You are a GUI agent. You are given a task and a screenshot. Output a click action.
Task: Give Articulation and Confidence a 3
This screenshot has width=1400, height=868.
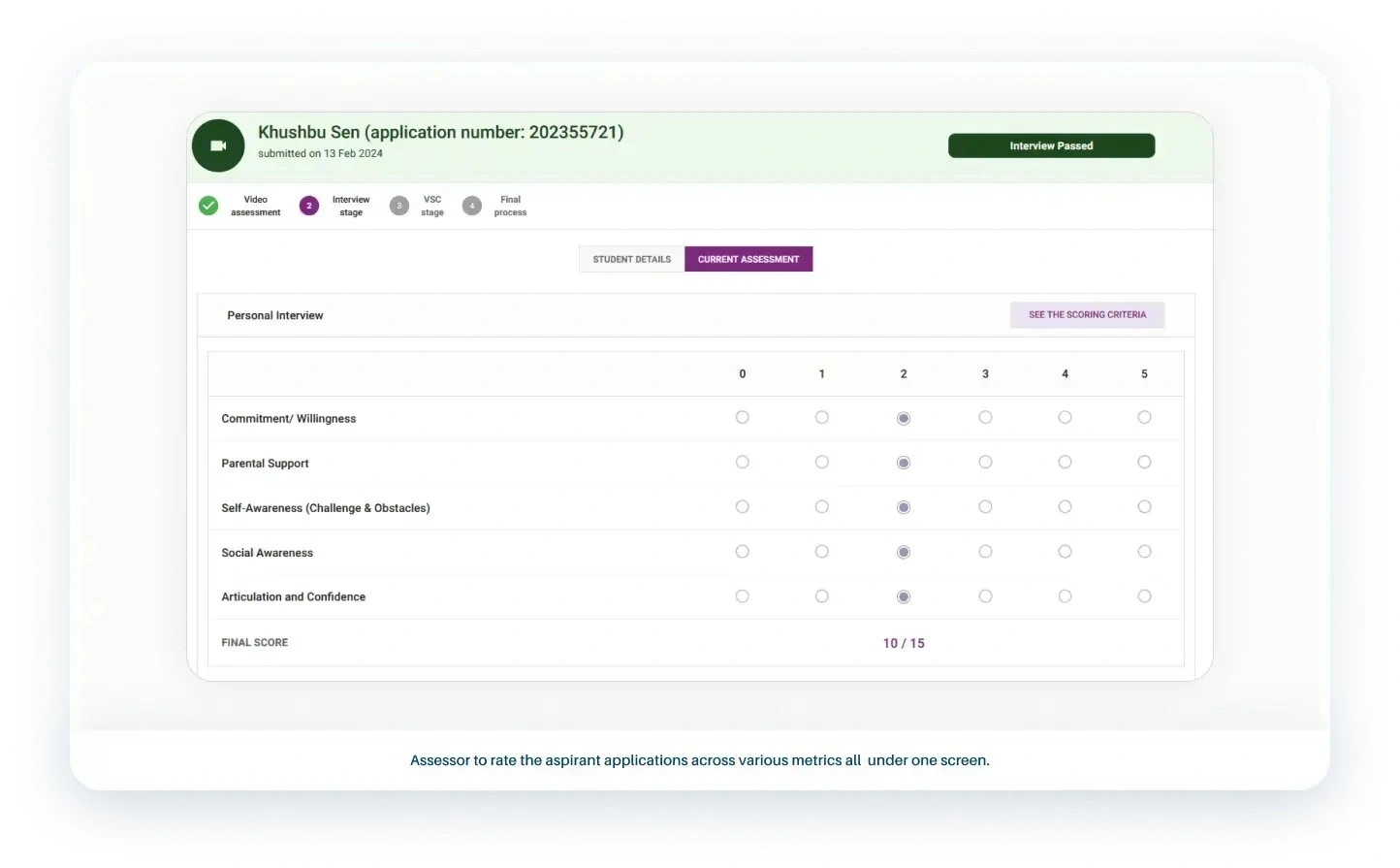[985, 596]
